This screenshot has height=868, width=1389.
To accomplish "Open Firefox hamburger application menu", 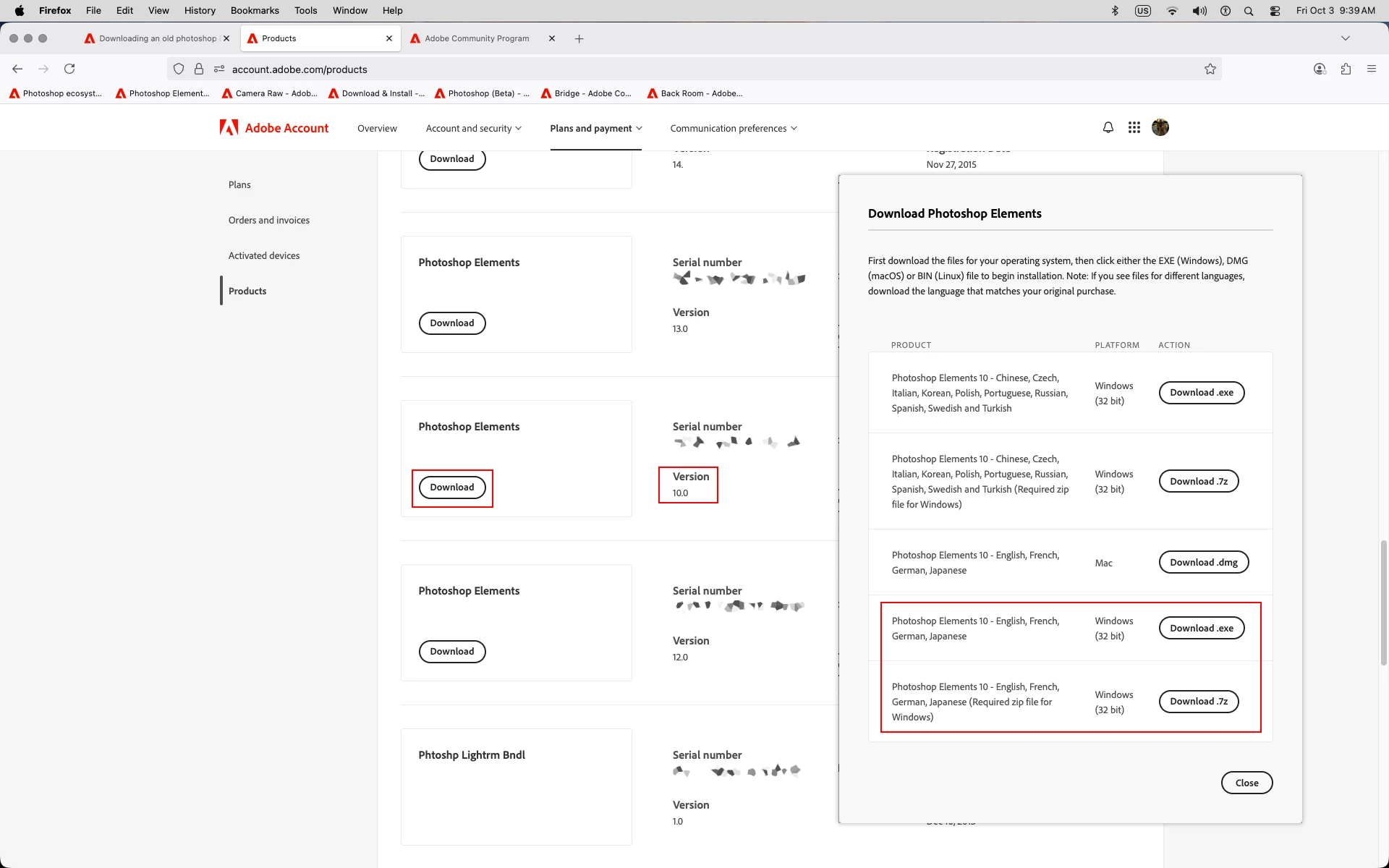I will (1371, 69).
